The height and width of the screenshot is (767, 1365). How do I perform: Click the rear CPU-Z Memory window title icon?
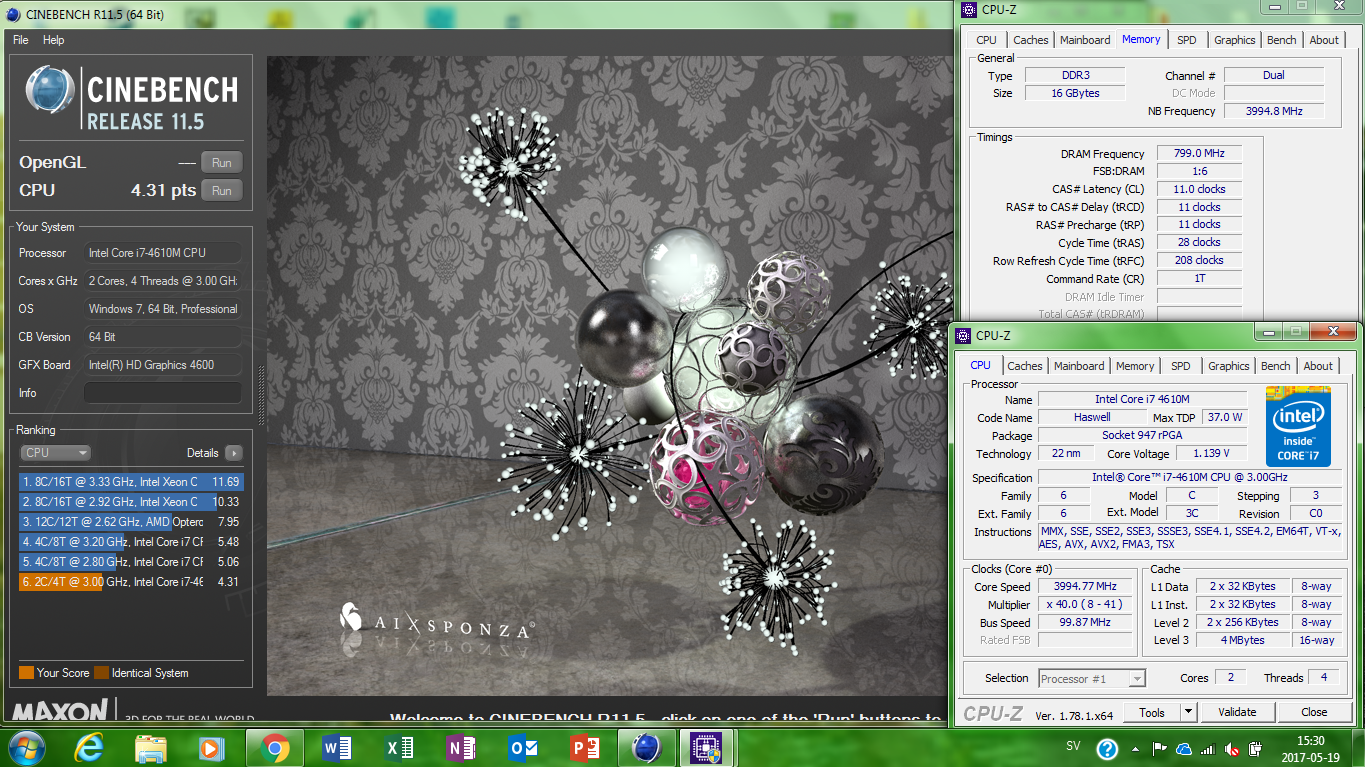pyautogui.click(x=968, y=10)
